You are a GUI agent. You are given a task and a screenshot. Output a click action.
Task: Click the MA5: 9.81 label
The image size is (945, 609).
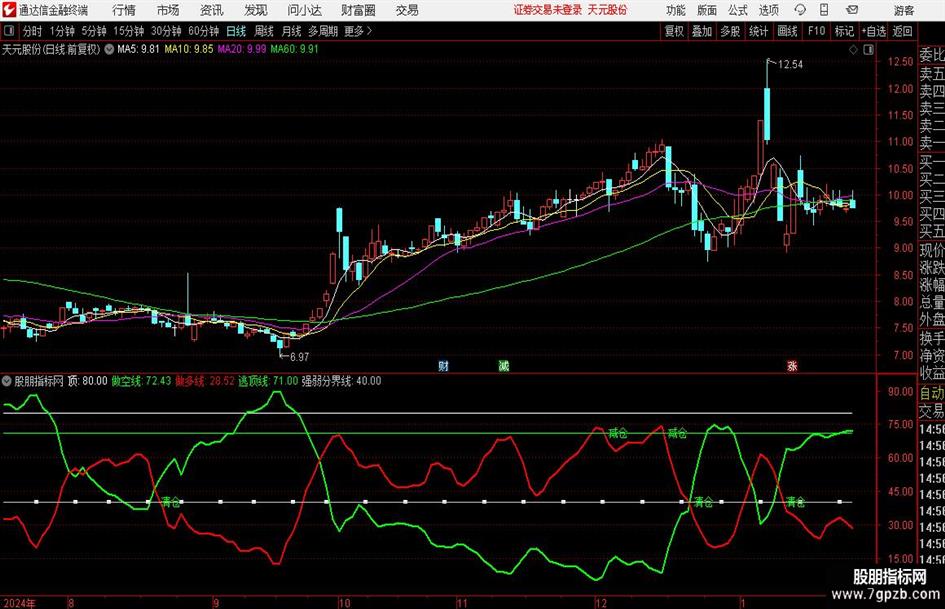click(x=139, y=49)
